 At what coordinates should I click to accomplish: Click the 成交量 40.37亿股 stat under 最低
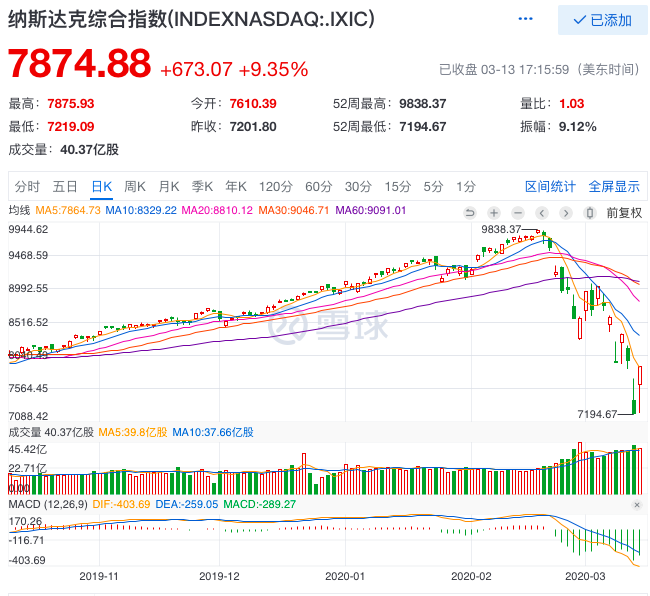63,149
